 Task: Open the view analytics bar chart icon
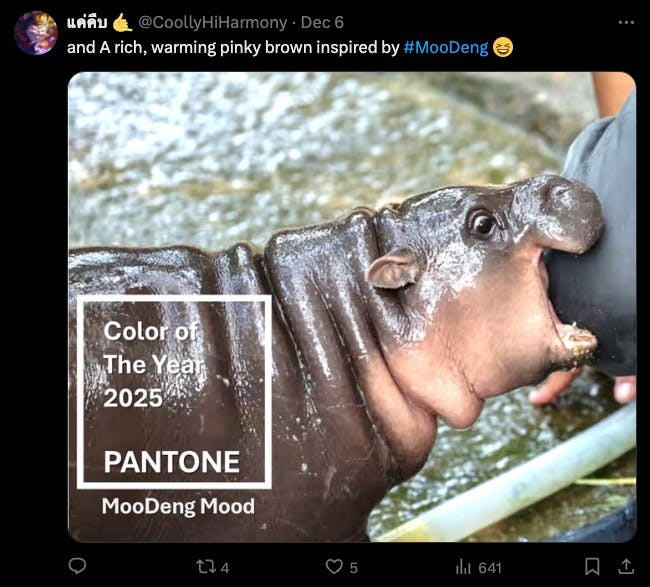(464, 566)
